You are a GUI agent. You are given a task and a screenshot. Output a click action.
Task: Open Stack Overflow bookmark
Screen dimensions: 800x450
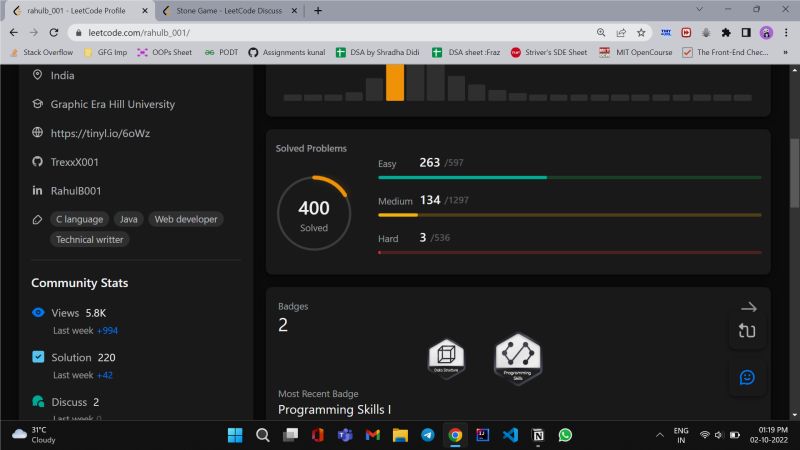(x=42, y=52)
